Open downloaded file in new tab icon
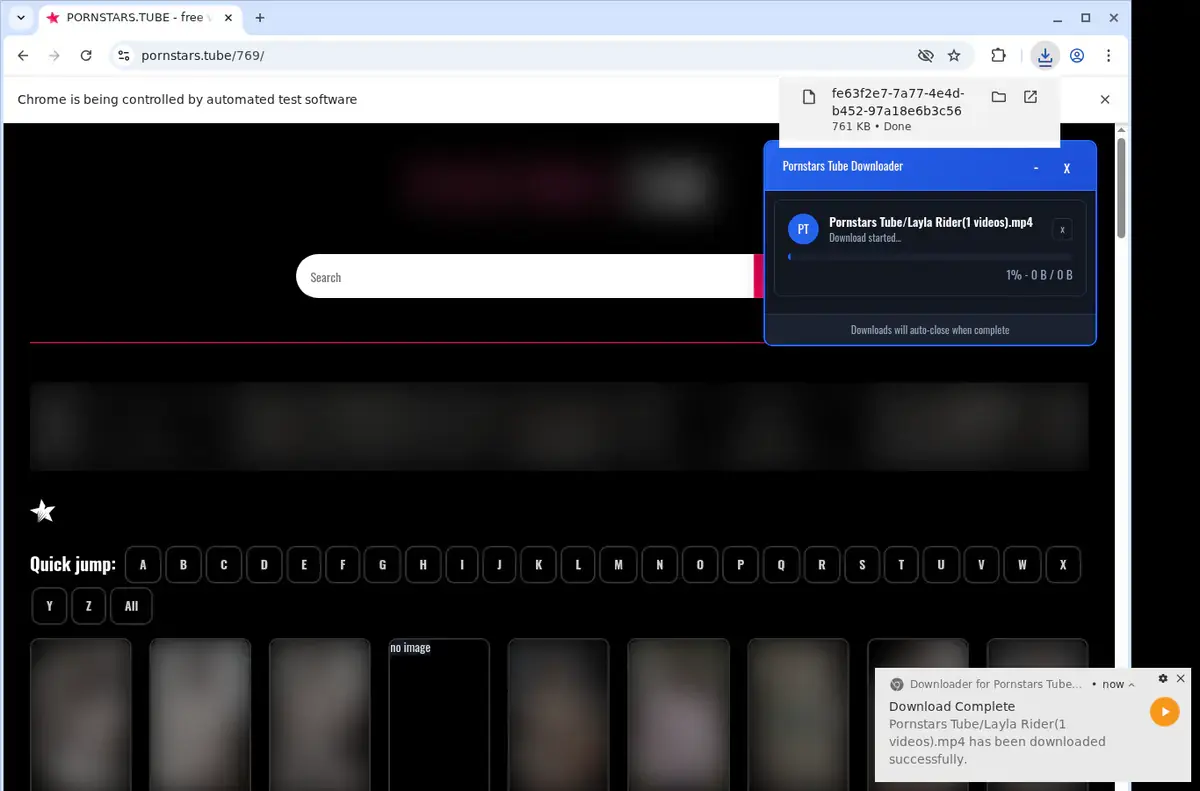 point(1030,97)
